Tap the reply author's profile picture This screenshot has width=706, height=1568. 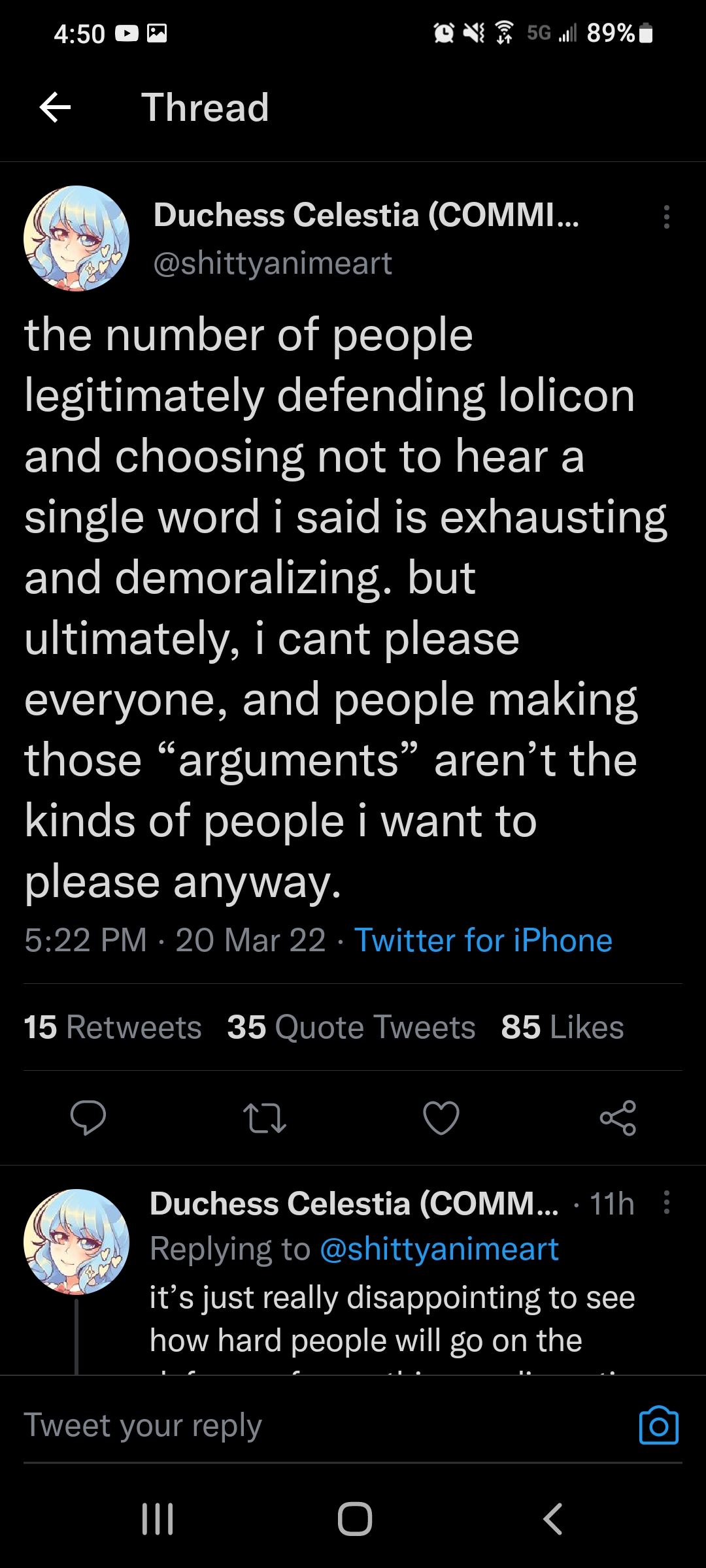click(x=76, y=1241)
